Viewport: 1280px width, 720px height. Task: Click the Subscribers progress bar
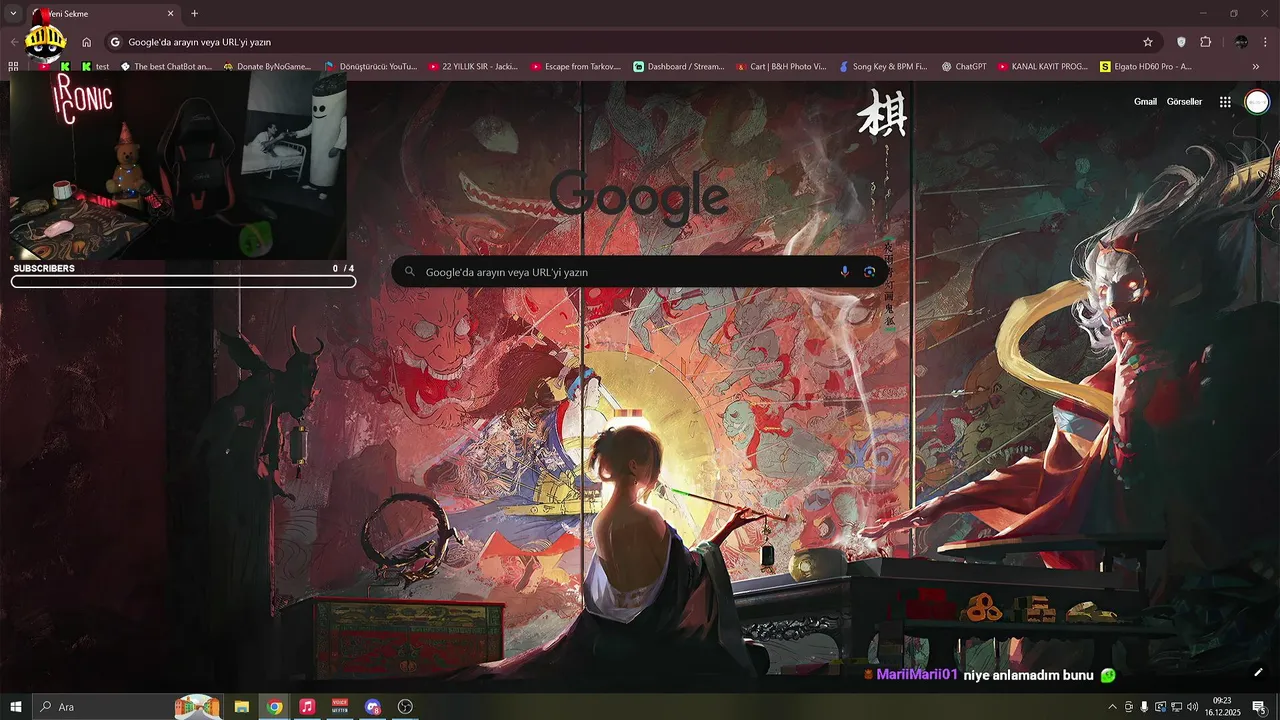(x=184, y=282)
